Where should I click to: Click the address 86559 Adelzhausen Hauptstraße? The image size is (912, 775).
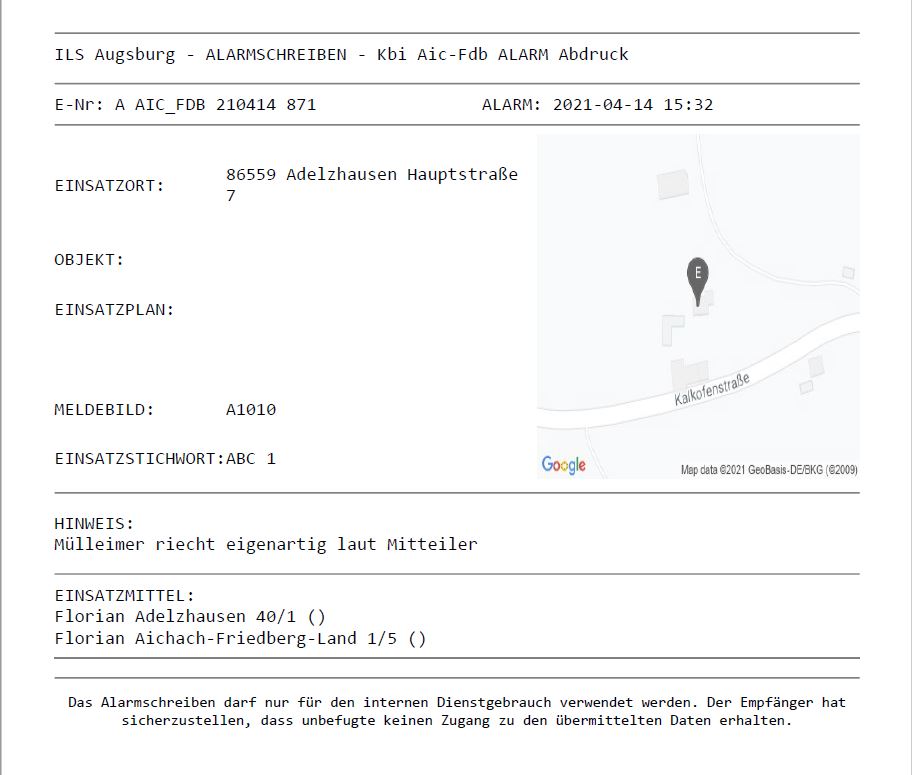click(372, 175)
